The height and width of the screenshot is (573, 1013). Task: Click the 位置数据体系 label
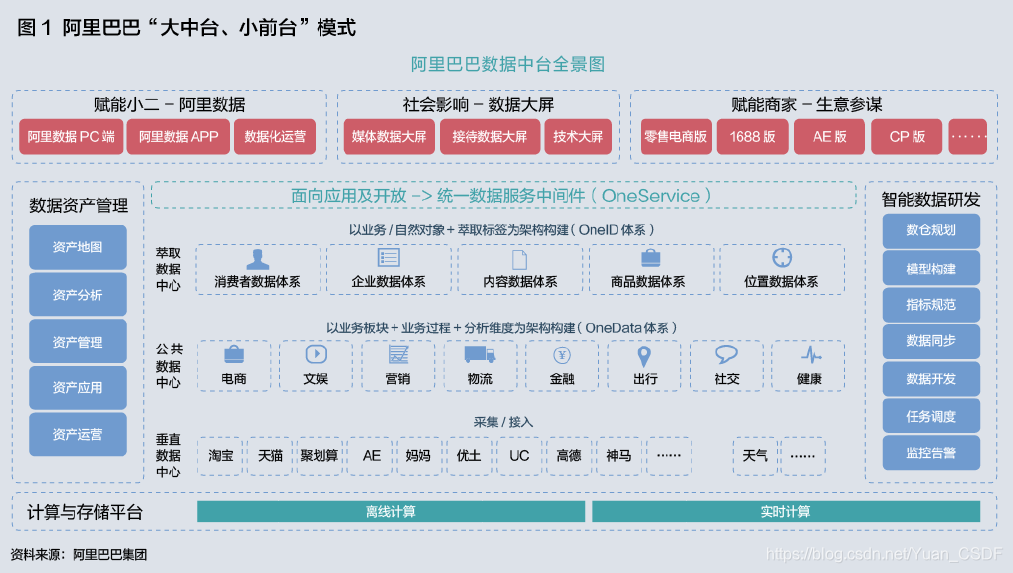[781, 282]
